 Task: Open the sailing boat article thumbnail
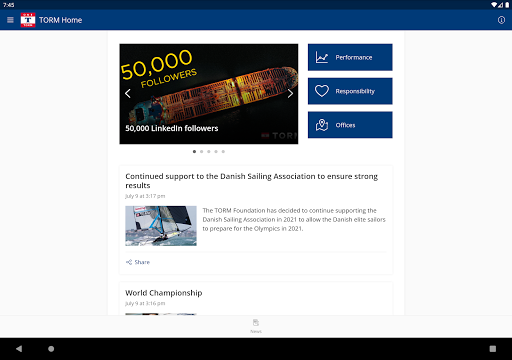pyautogui.click(x=161, y=226)
